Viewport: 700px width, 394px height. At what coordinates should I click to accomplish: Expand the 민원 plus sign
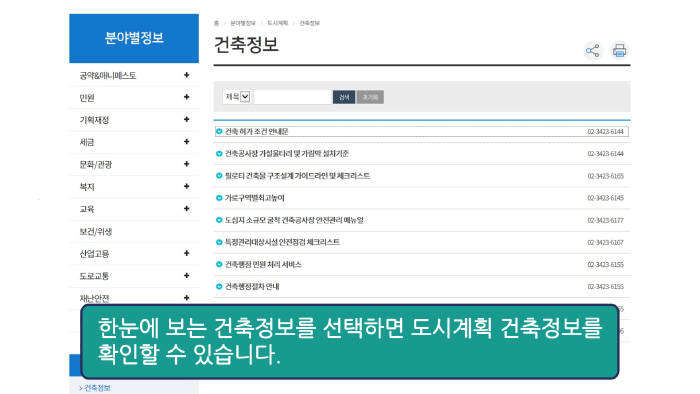click(x=187, y=97)
